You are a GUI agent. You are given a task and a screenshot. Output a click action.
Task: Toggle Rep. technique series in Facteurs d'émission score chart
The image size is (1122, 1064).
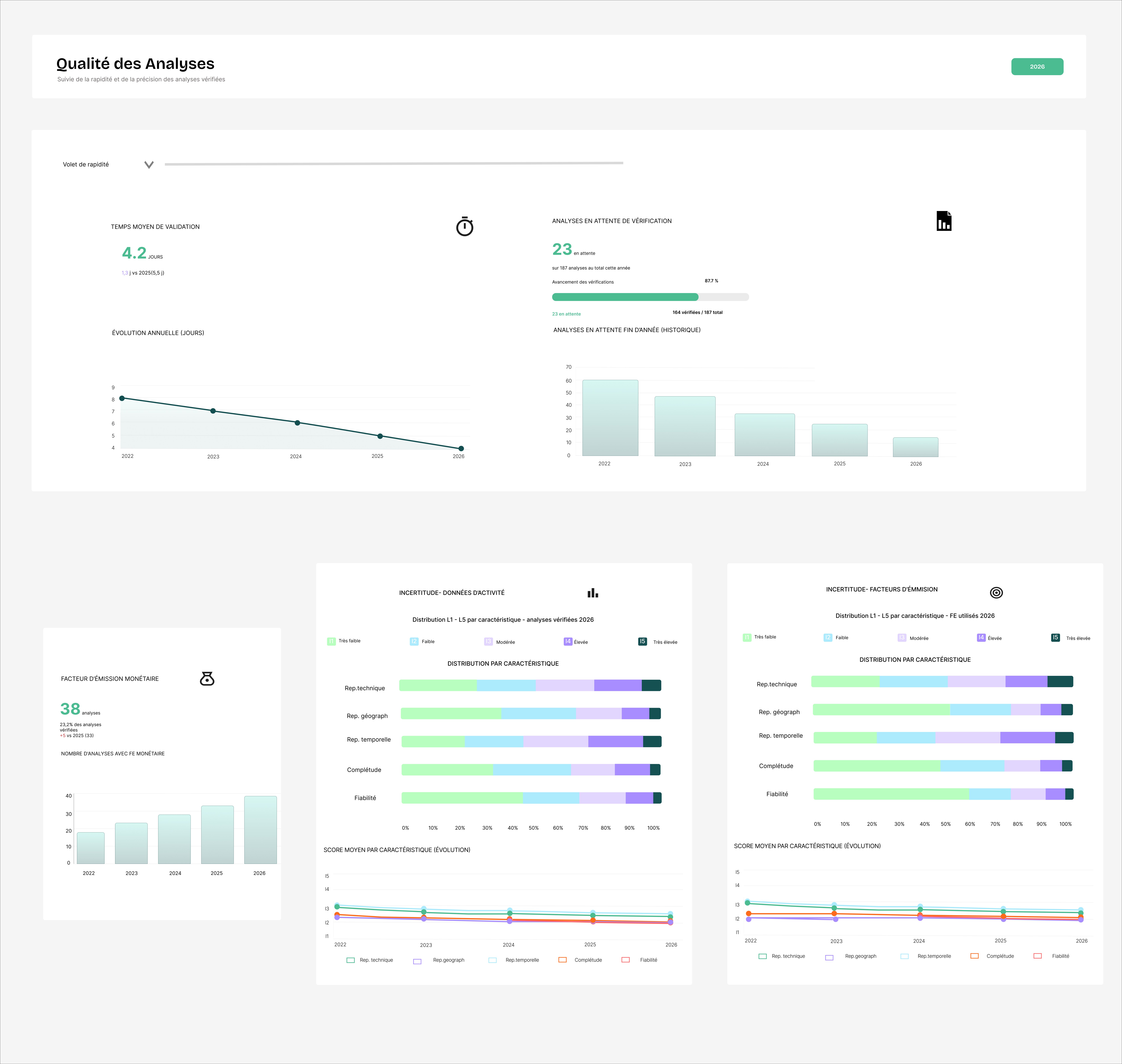coord(762,956)
